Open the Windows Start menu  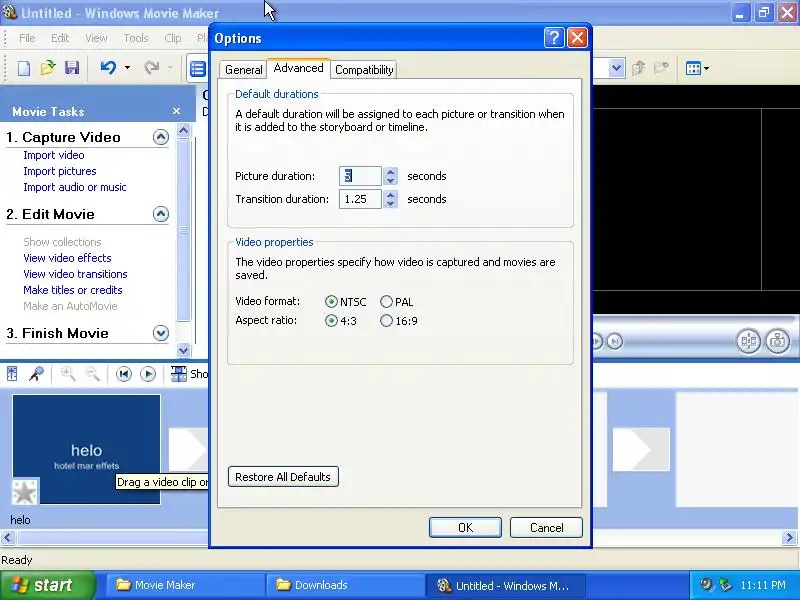coord(47,585)
